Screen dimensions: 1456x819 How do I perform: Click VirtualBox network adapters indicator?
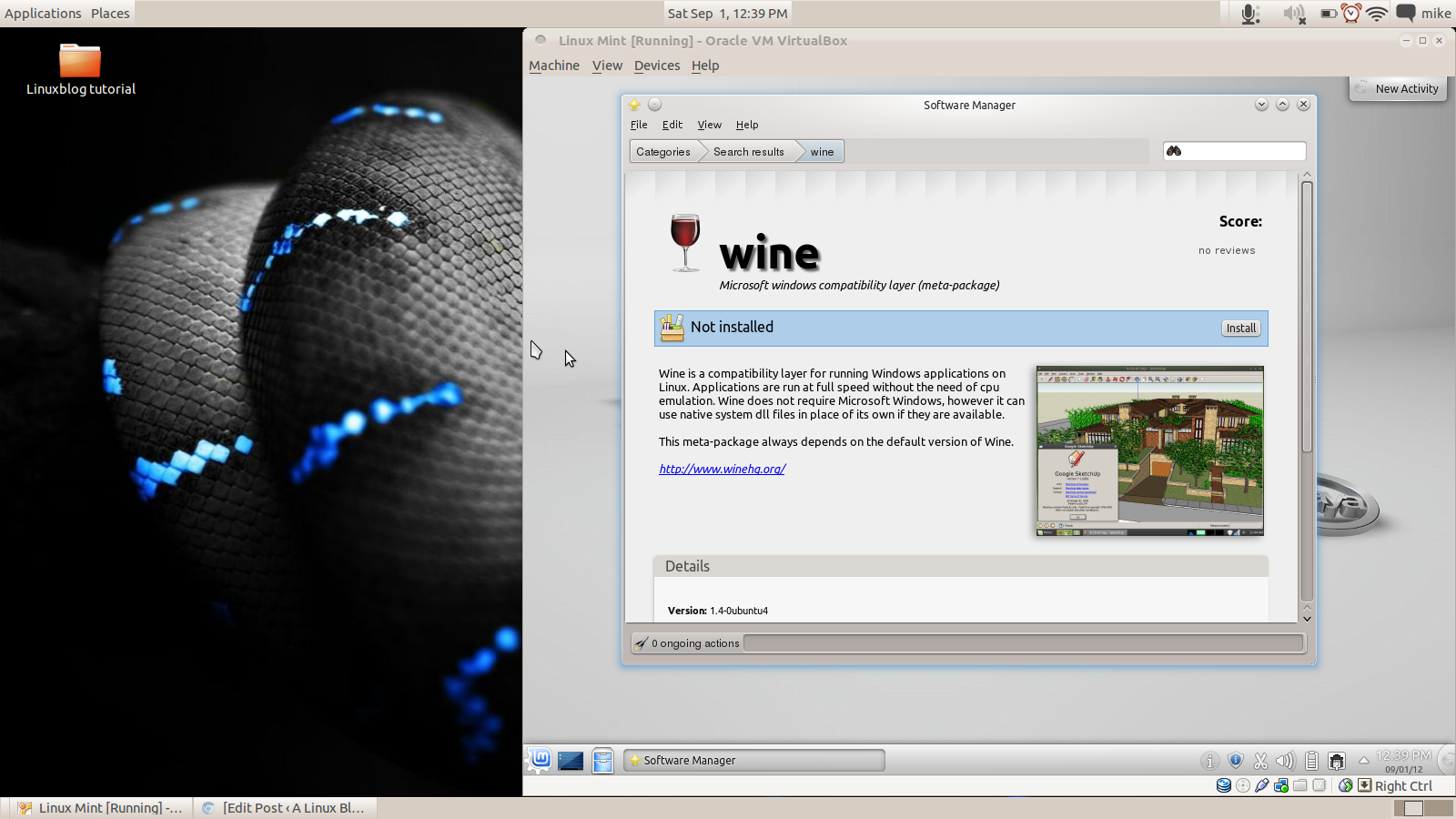(1281, 785)
